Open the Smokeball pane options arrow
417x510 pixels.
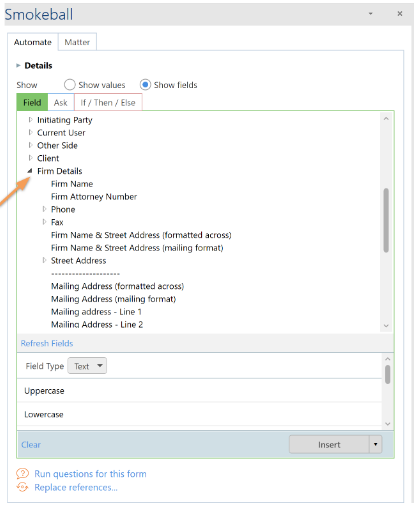[x=370, y=14]
